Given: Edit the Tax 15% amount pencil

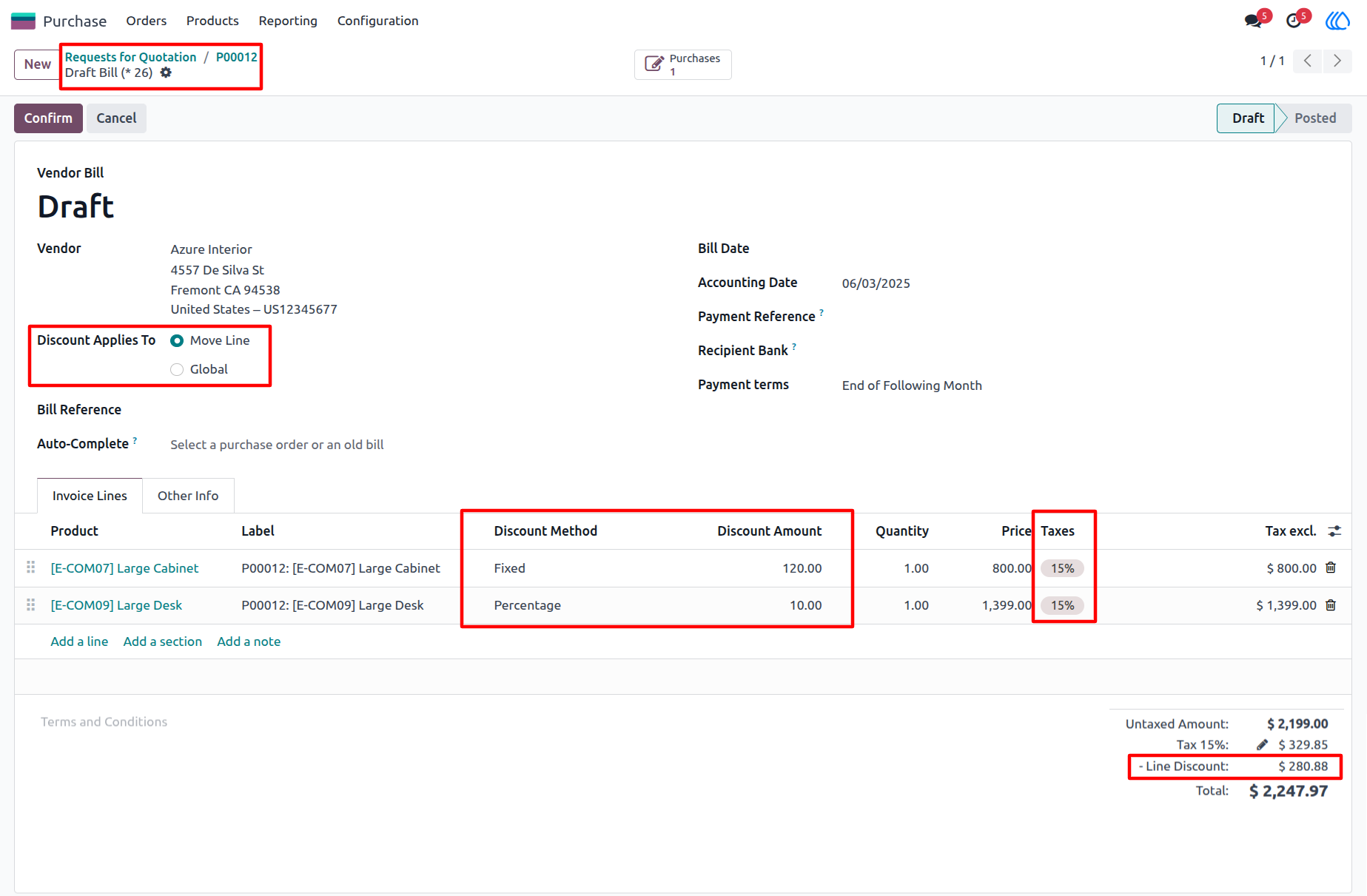Looking at the screenshot, I should click(x=1263, y=744).
